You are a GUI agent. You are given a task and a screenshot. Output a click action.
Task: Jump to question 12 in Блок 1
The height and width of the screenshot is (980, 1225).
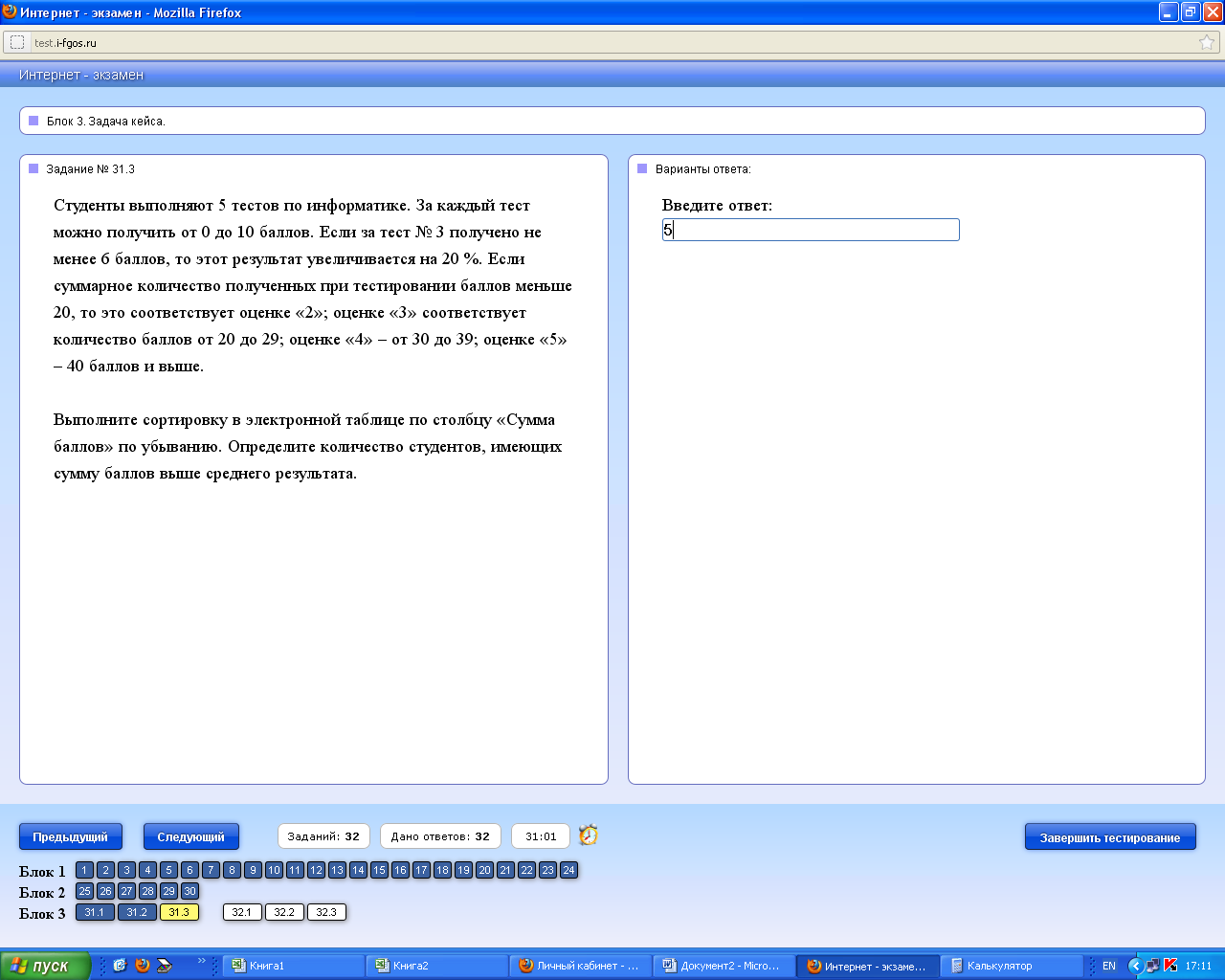click(316, 870)
